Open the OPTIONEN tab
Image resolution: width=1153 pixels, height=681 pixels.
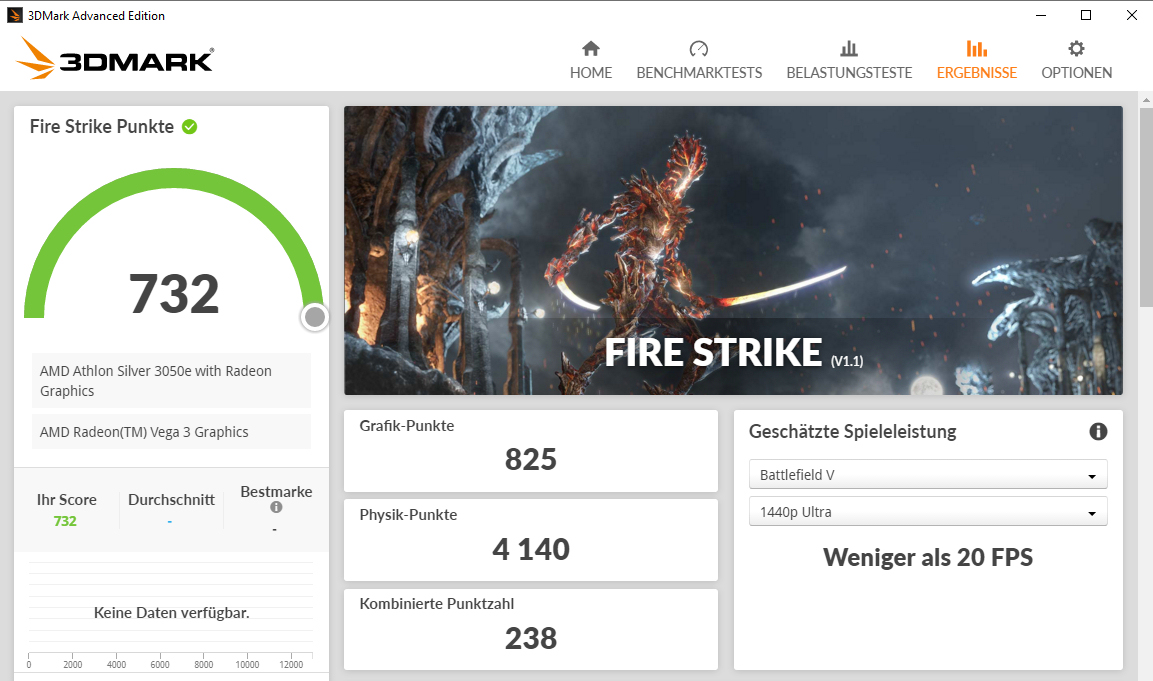1076,60
